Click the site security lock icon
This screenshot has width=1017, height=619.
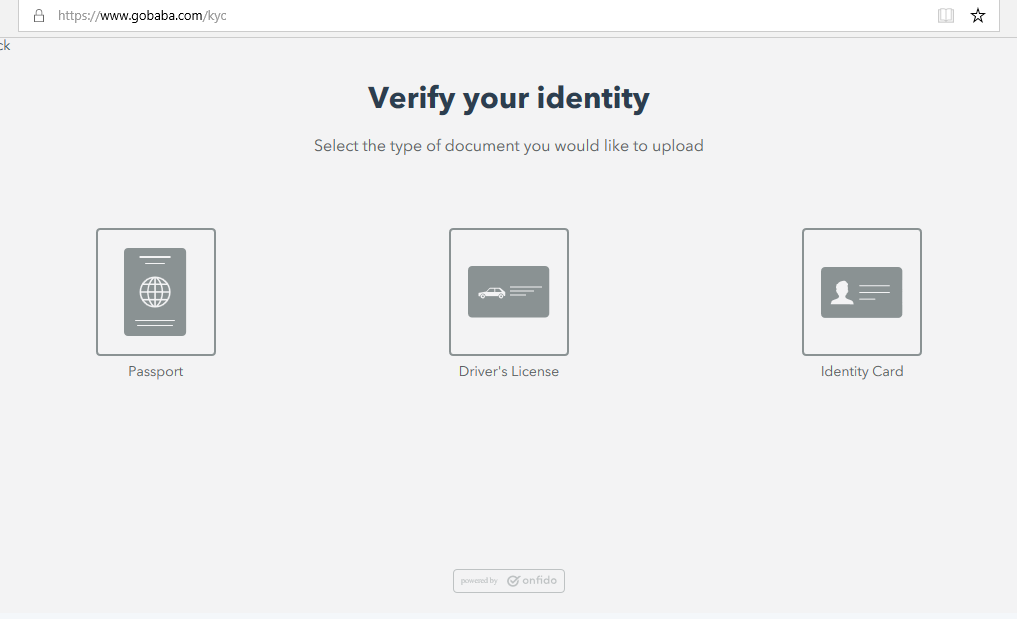pyautogui.click(x=39, y=16)
